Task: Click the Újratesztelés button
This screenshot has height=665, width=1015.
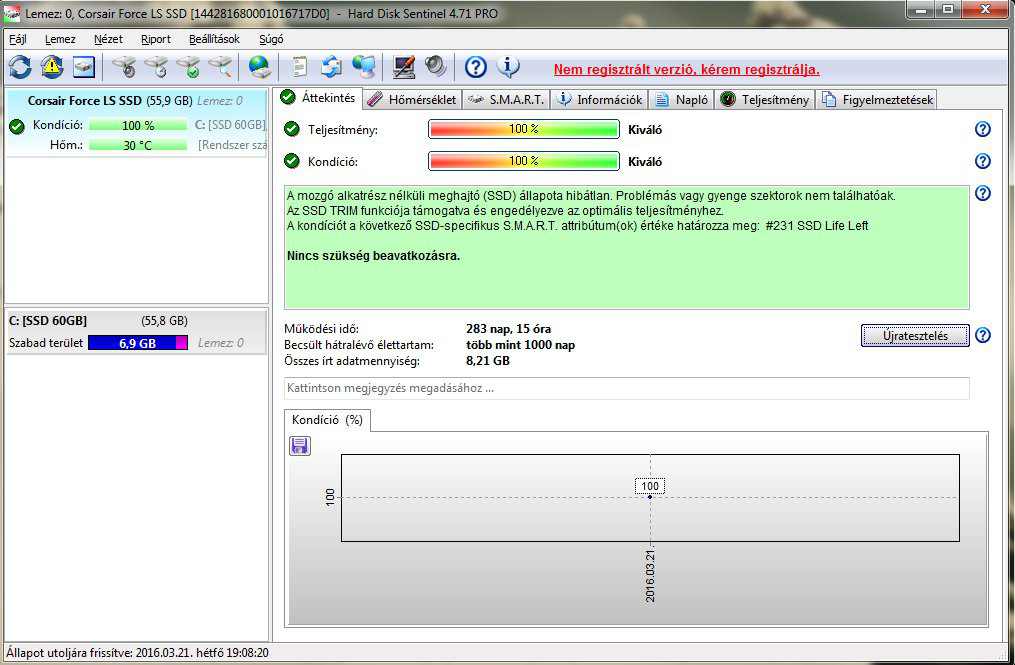Action: click(915, 335)
